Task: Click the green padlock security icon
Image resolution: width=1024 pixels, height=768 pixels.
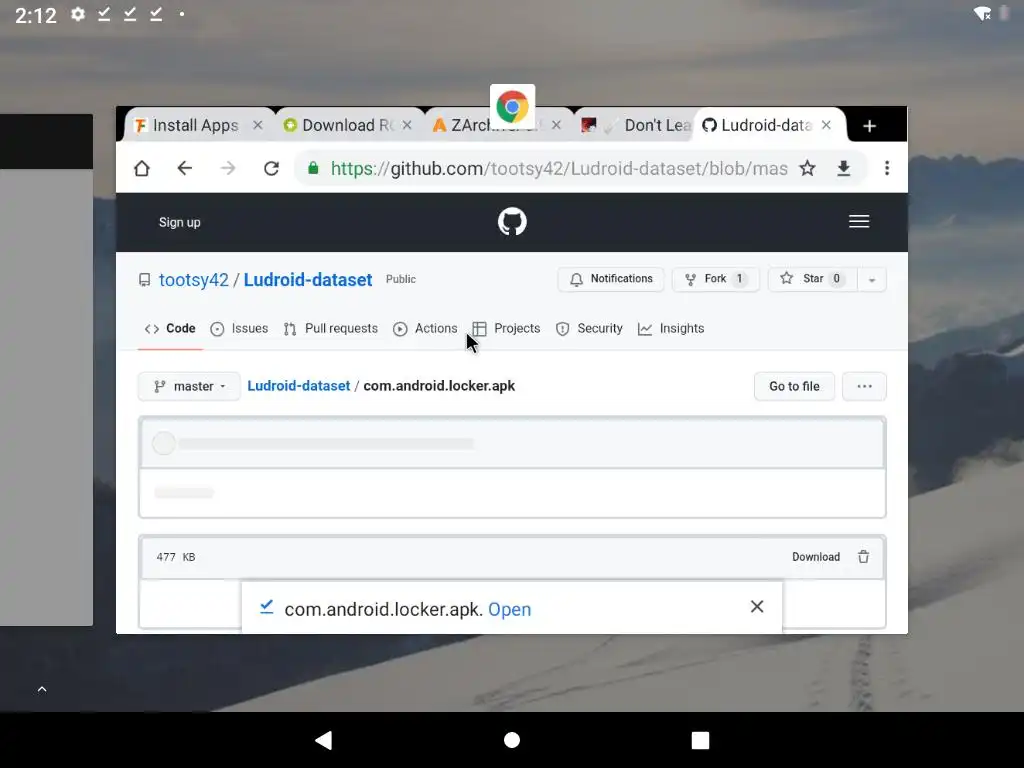Action: pyautogui.click(x=313, y=168)
